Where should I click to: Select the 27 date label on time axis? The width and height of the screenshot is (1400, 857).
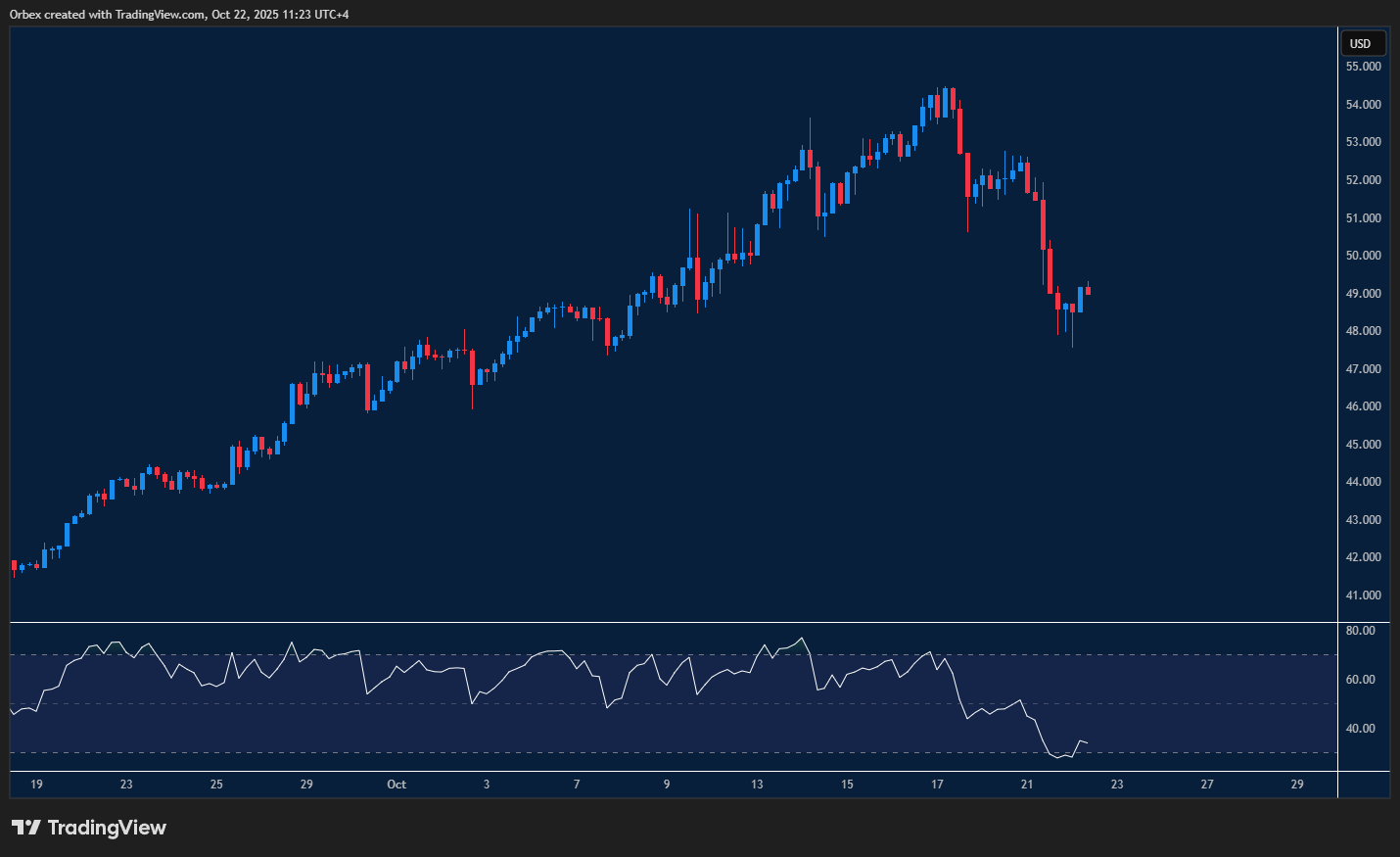coord(1207,785)
